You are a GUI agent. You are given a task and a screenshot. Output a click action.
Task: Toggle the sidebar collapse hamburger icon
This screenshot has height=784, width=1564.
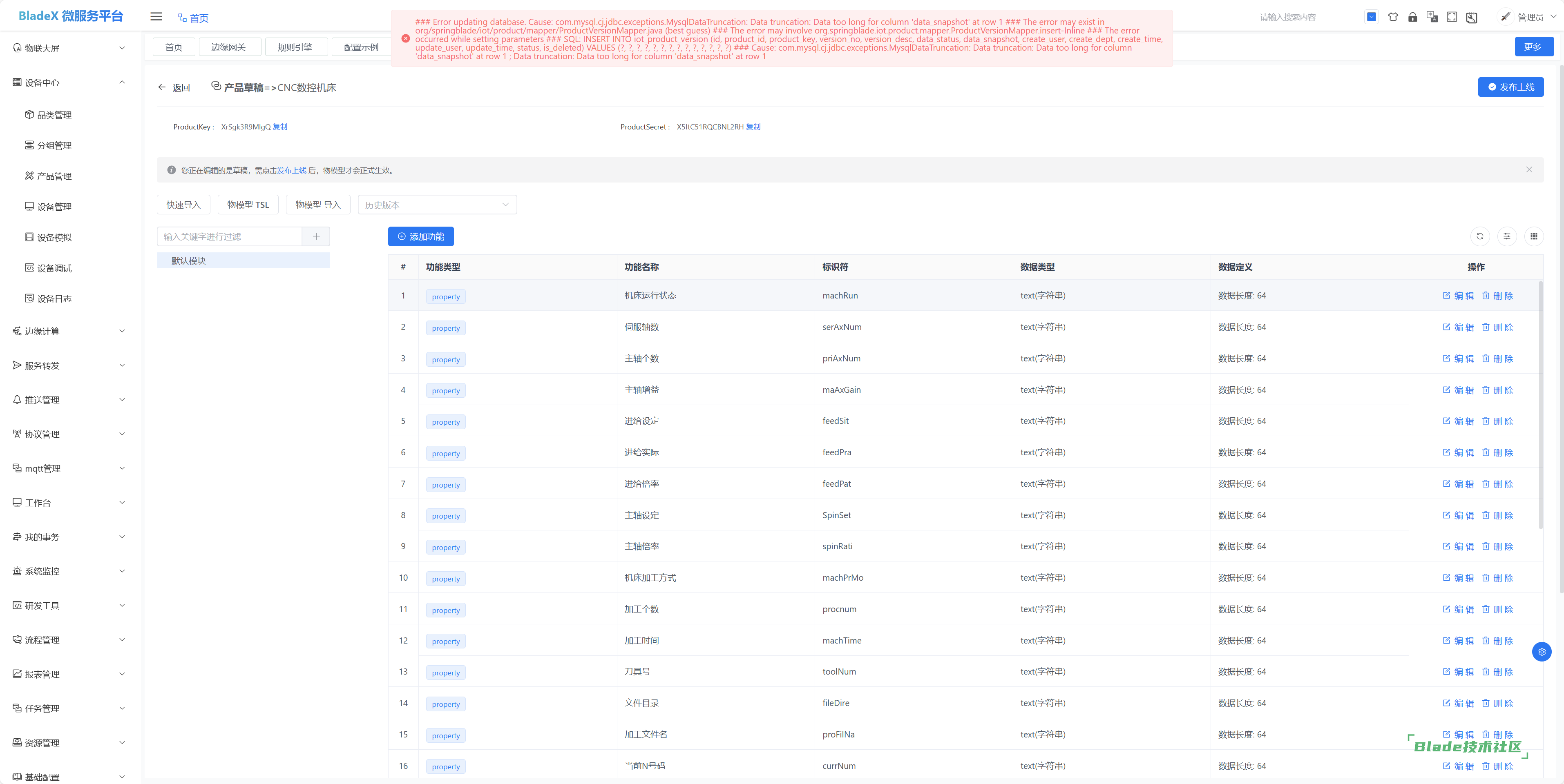pos(156,17)
